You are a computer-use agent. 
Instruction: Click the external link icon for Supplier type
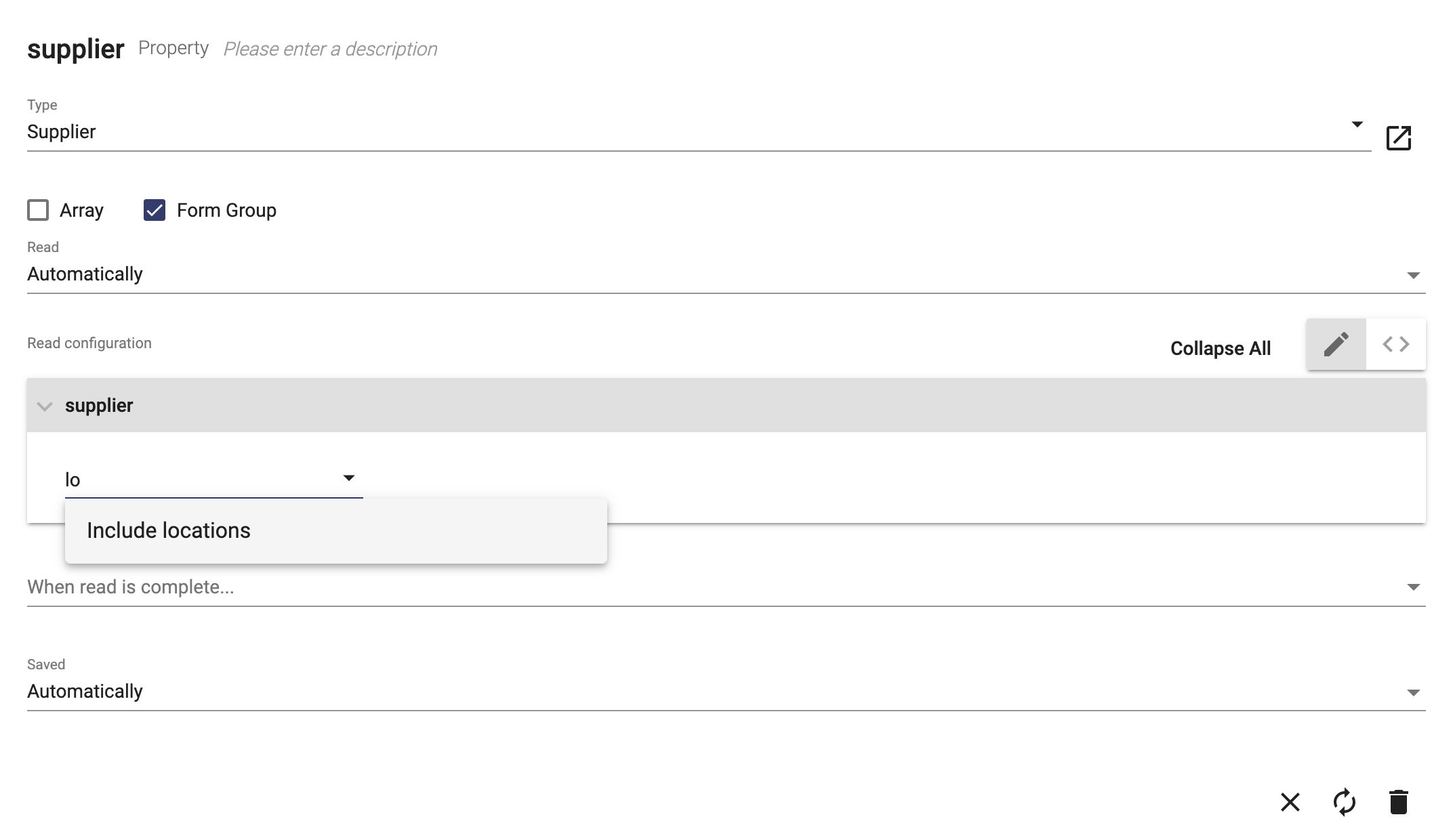1400,139
